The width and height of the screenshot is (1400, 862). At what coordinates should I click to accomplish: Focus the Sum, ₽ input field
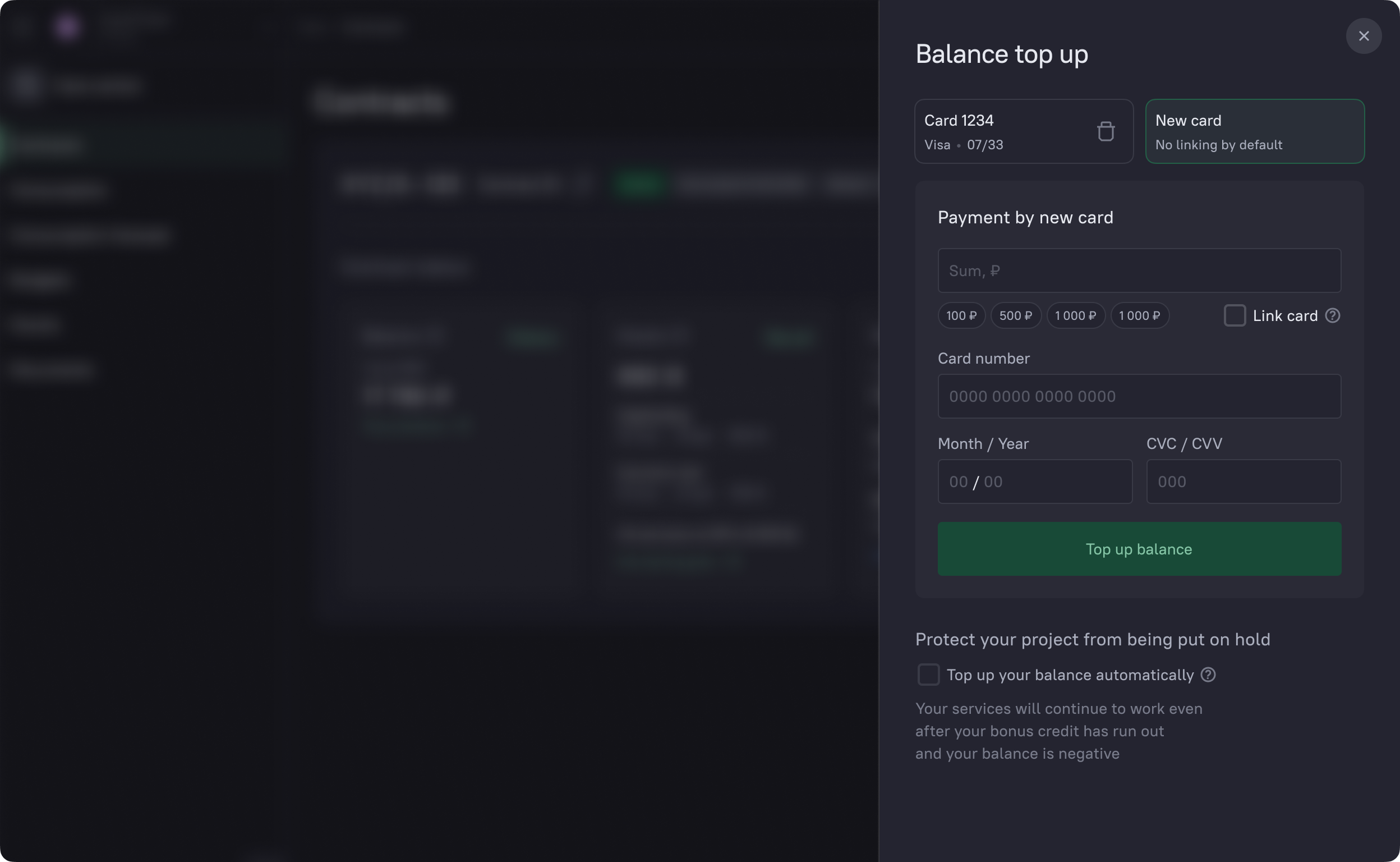coord(1139,271)
